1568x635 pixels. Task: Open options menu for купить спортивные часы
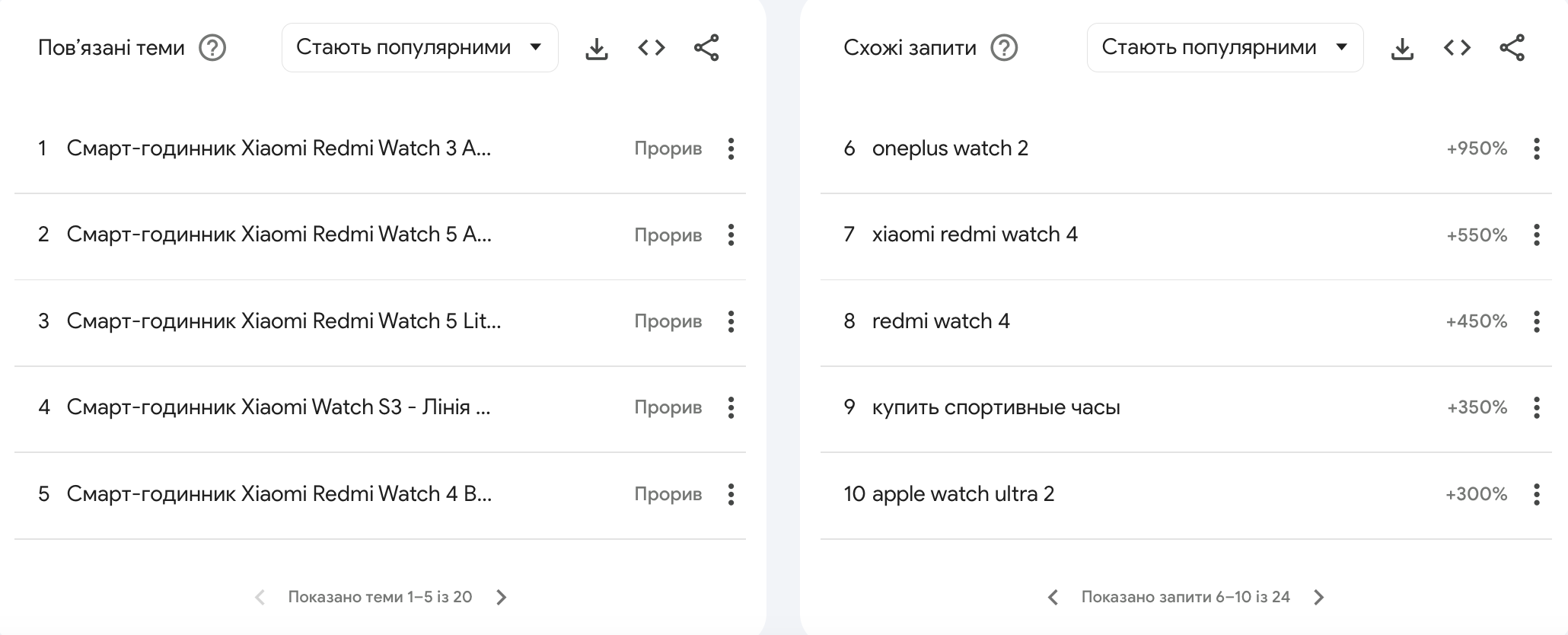coord(1536,407)
